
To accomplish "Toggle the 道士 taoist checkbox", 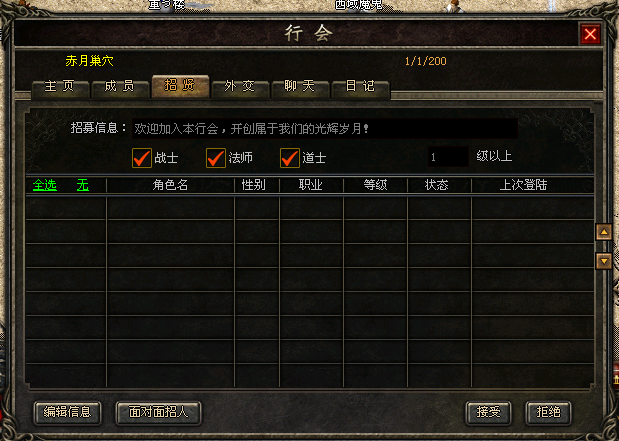I will click(x=290, y=158).
